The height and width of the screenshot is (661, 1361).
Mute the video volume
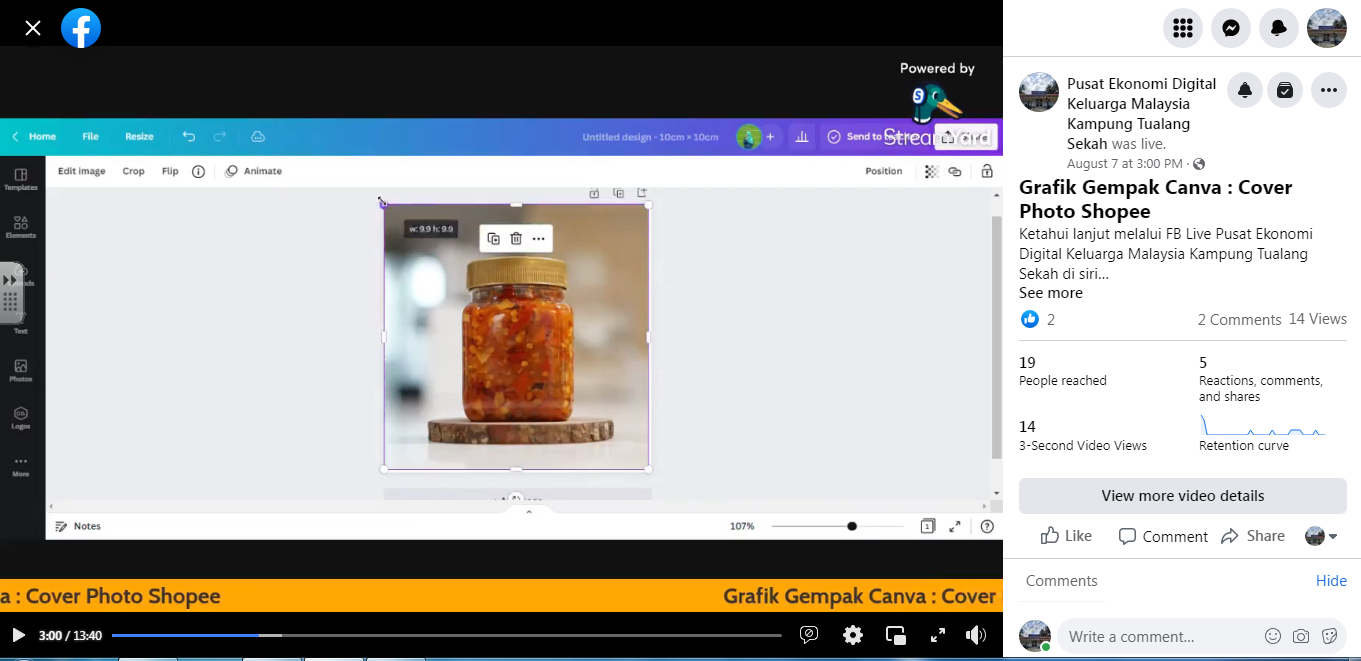tap(976, 635)
